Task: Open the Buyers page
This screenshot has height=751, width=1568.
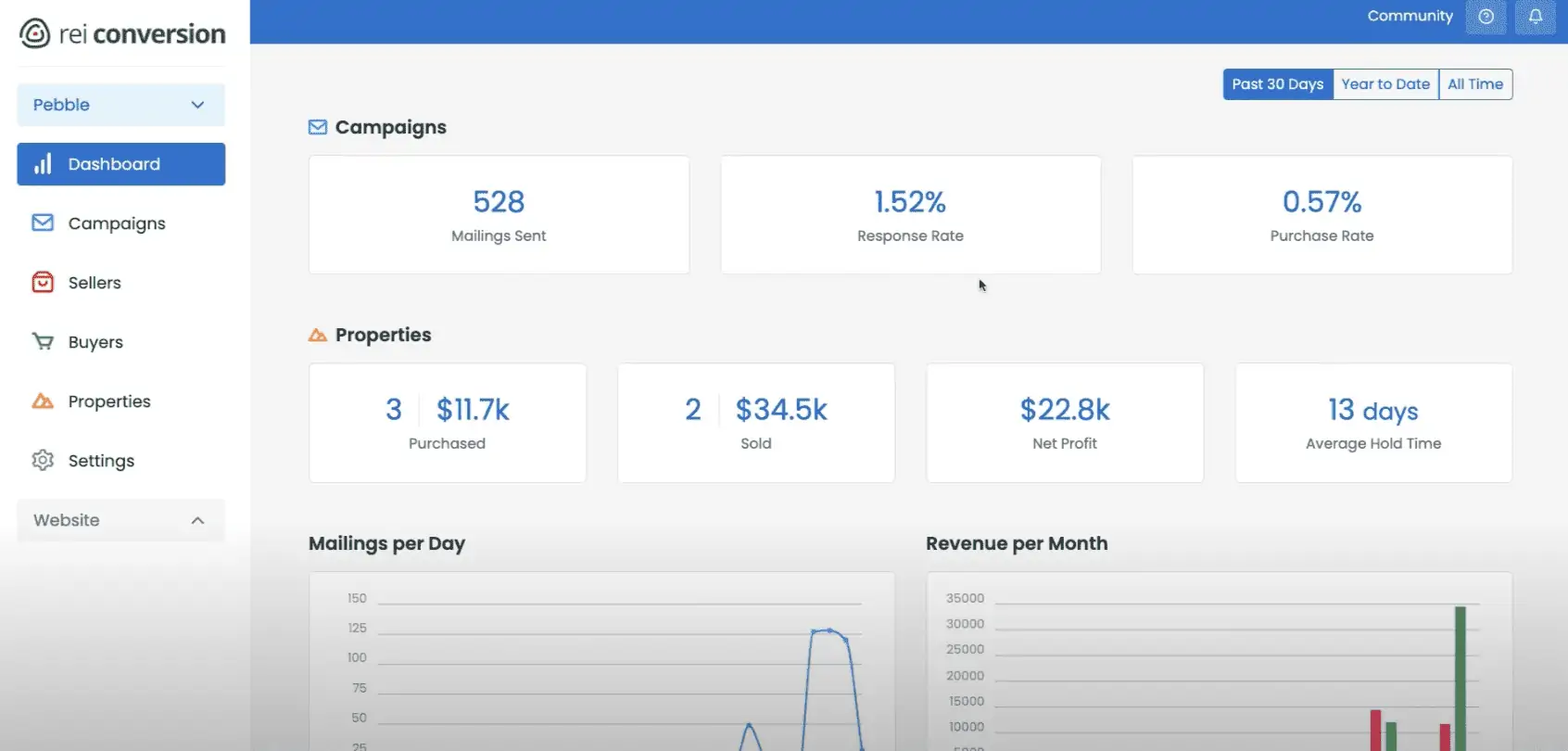Action: (x=95, y=342)
